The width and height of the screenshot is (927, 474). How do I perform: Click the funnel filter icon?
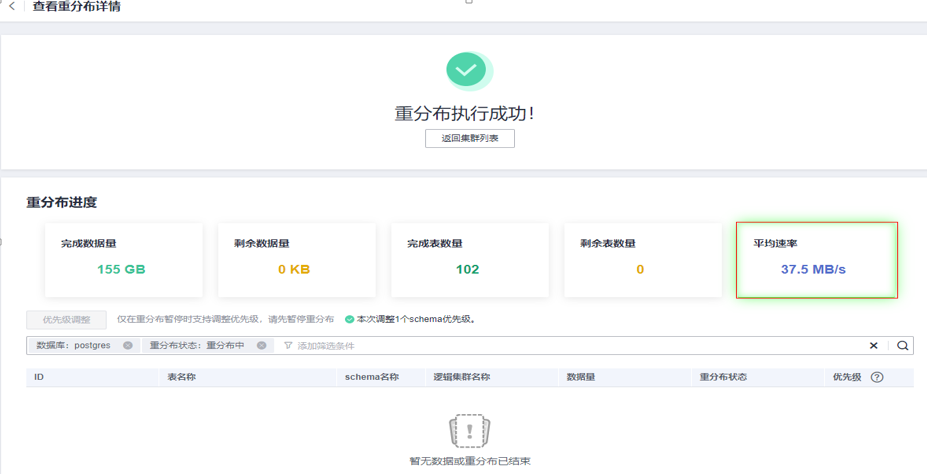tap(288, 346)
